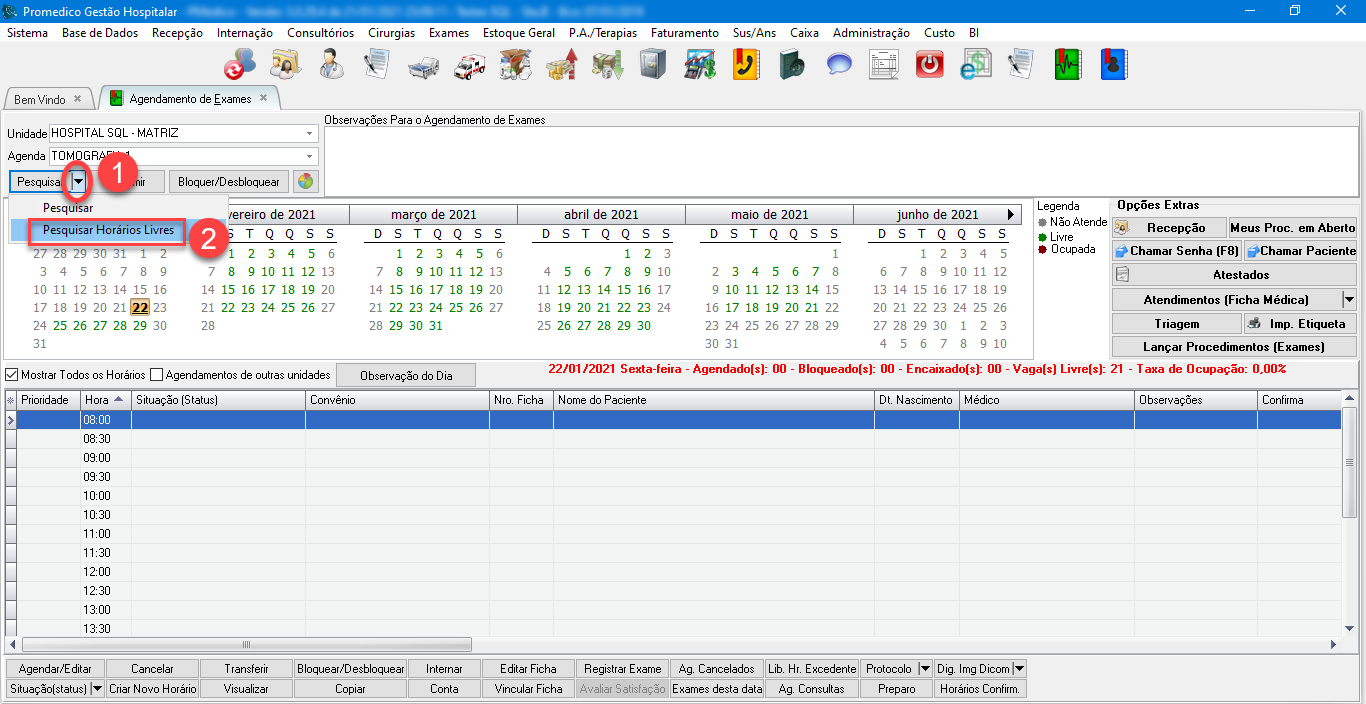Select Pesquisar Horários Livres menu option
The height and width of the screenshot is (704, 1366).
(x=108, y=230)
